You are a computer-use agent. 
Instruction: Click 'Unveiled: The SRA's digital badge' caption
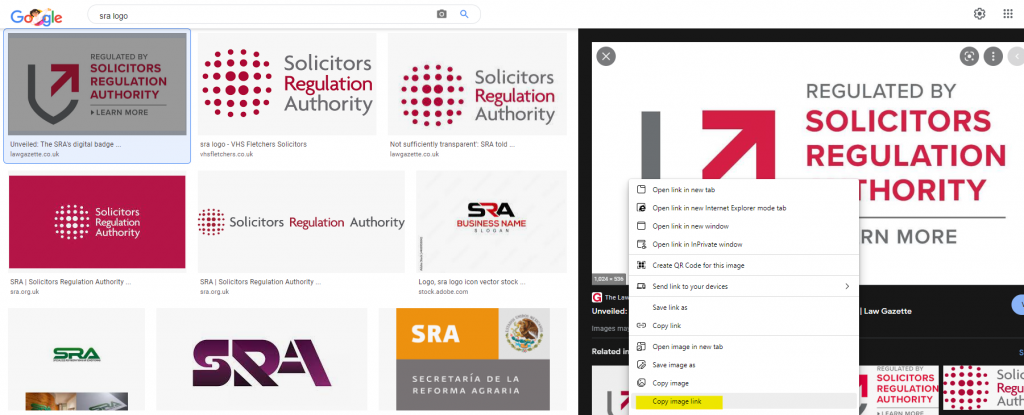(65, 144)
